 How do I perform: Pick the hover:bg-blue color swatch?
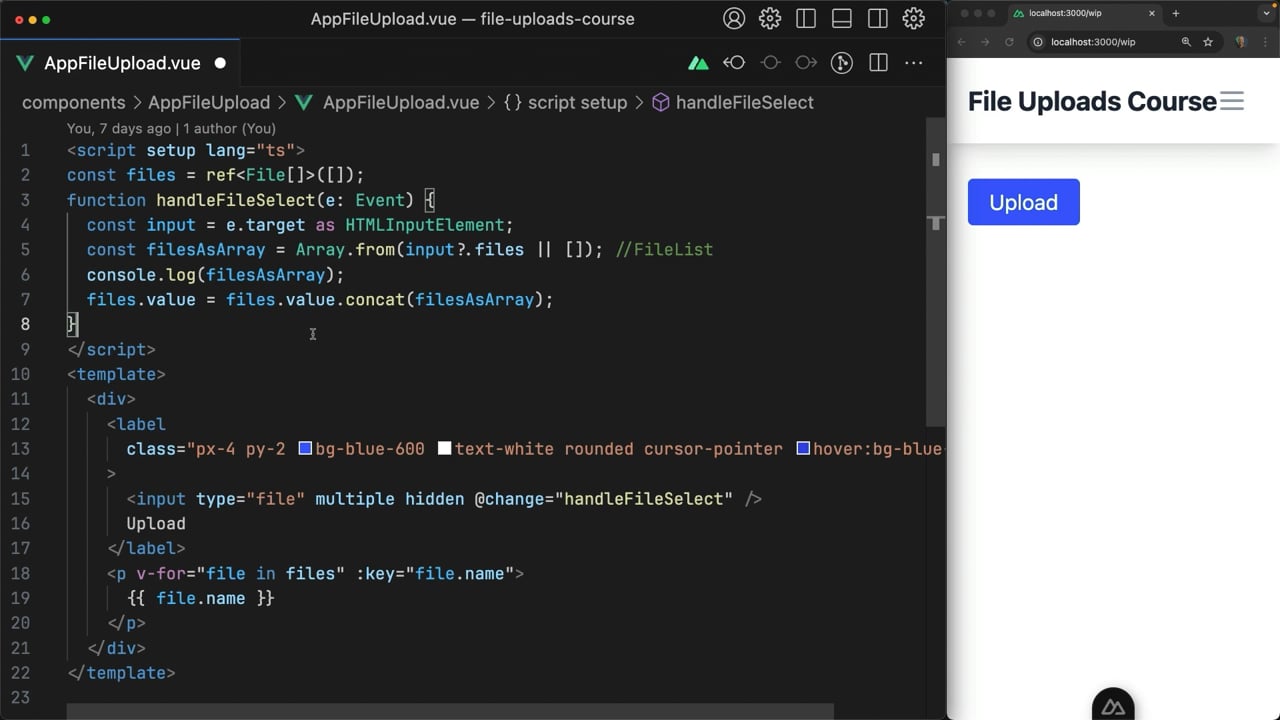(803, 449)
